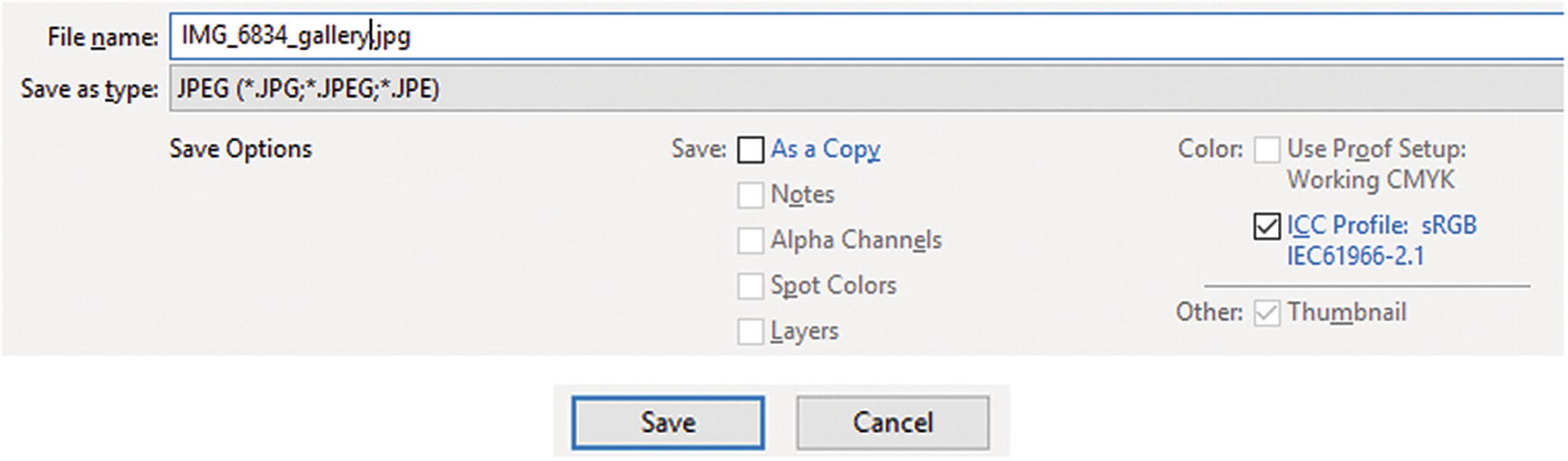Click the "File name:" label

click(x=102, y=37)
